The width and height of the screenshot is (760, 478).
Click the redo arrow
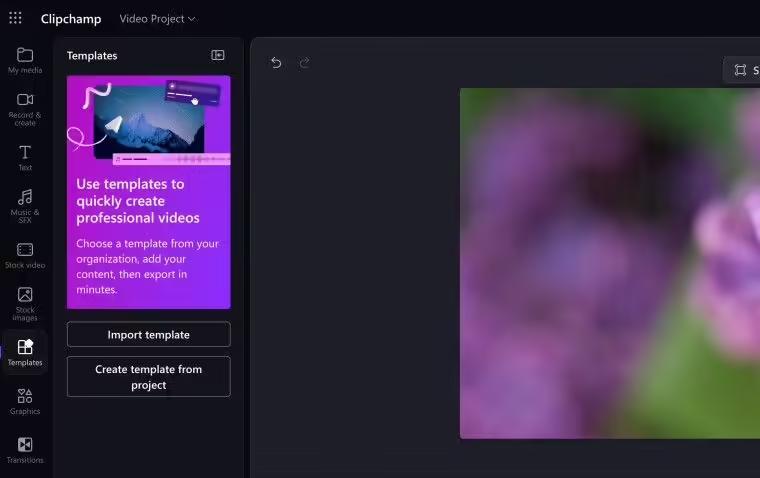(304, 63)
